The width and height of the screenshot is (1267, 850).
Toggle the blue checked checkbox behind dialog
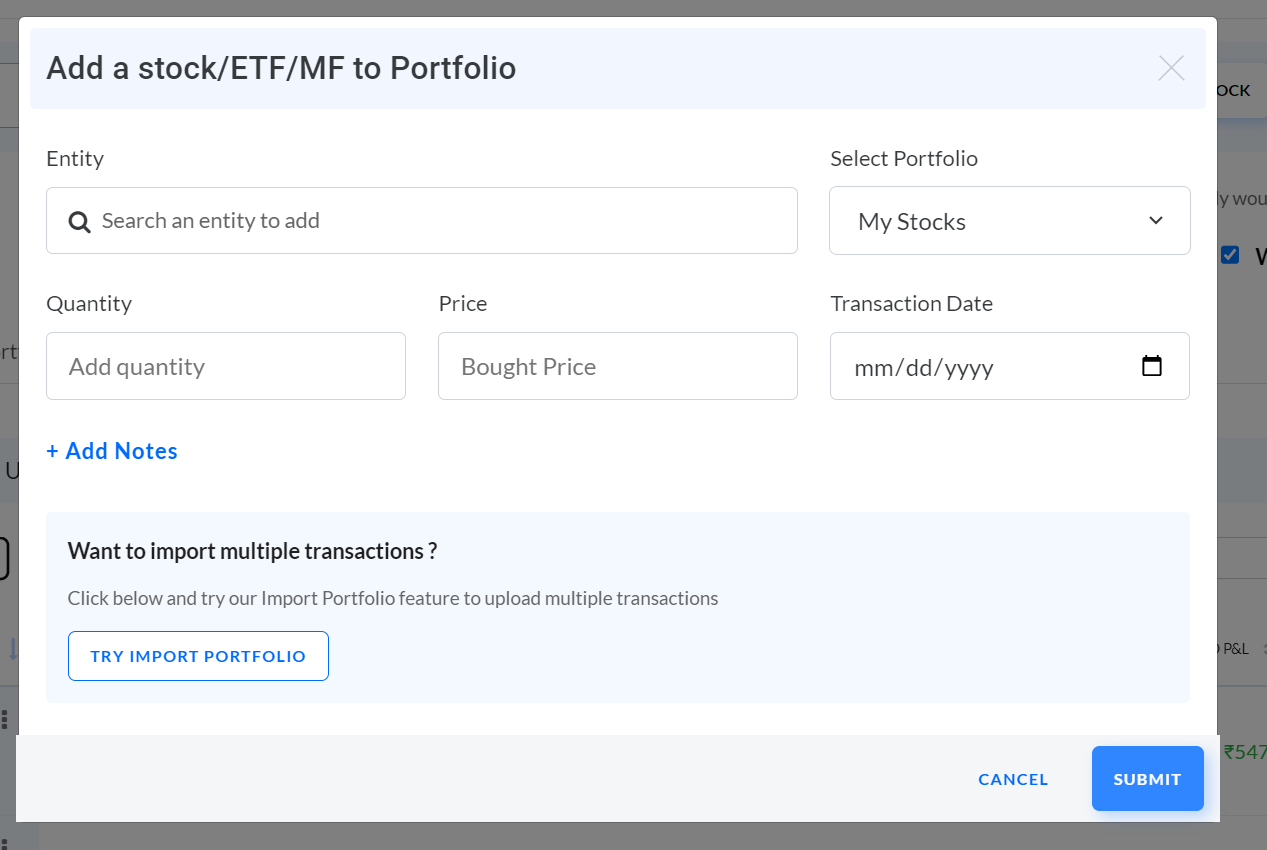point(1230,255)
